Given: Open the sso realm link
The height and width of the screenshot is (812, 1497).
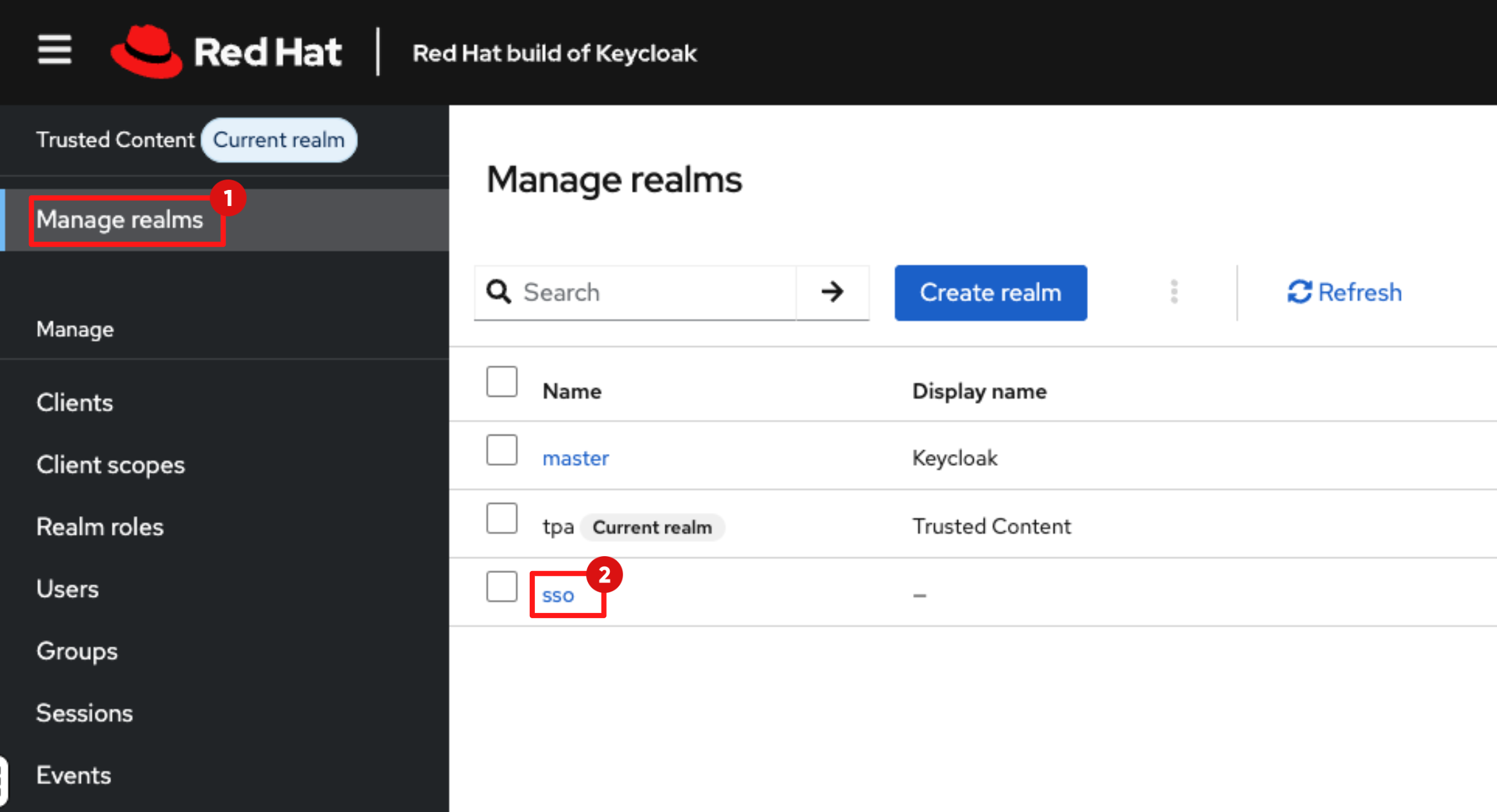Looking at the screenshot, I should point(557,594).
